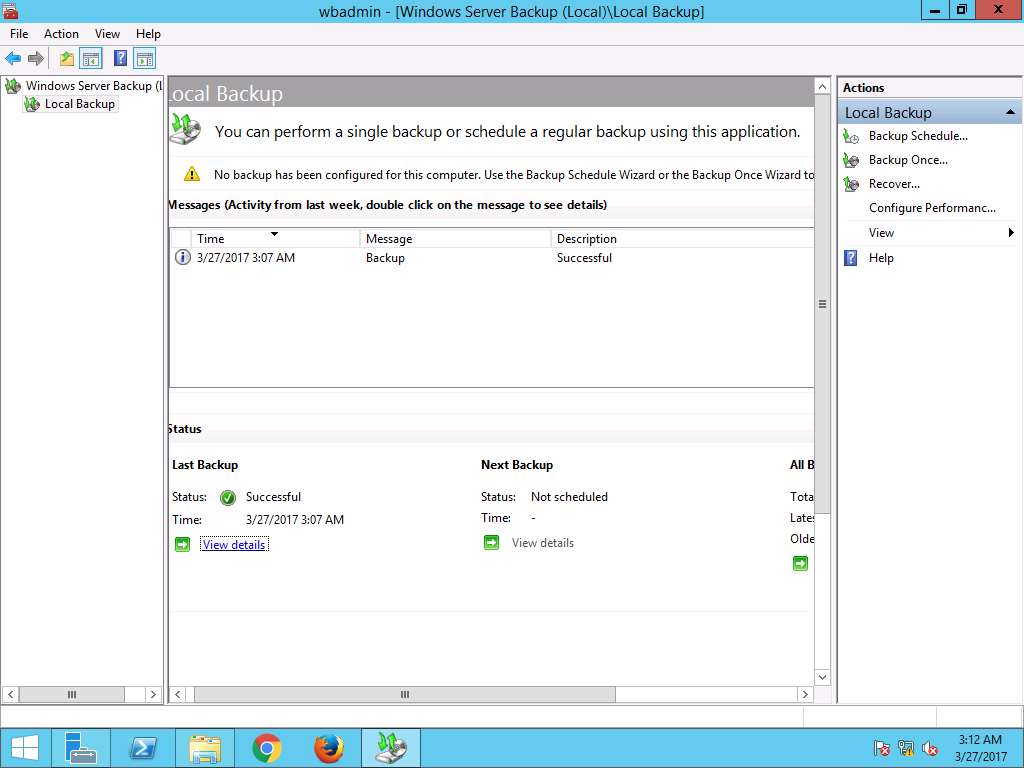Click the Message column header
Screen dimensions: 1024x768
click(455, 238)
